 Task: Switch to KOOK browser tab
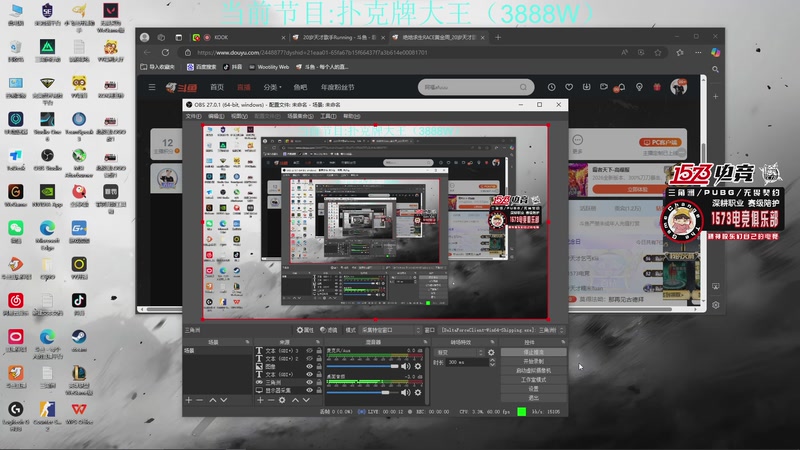[239, 37]
